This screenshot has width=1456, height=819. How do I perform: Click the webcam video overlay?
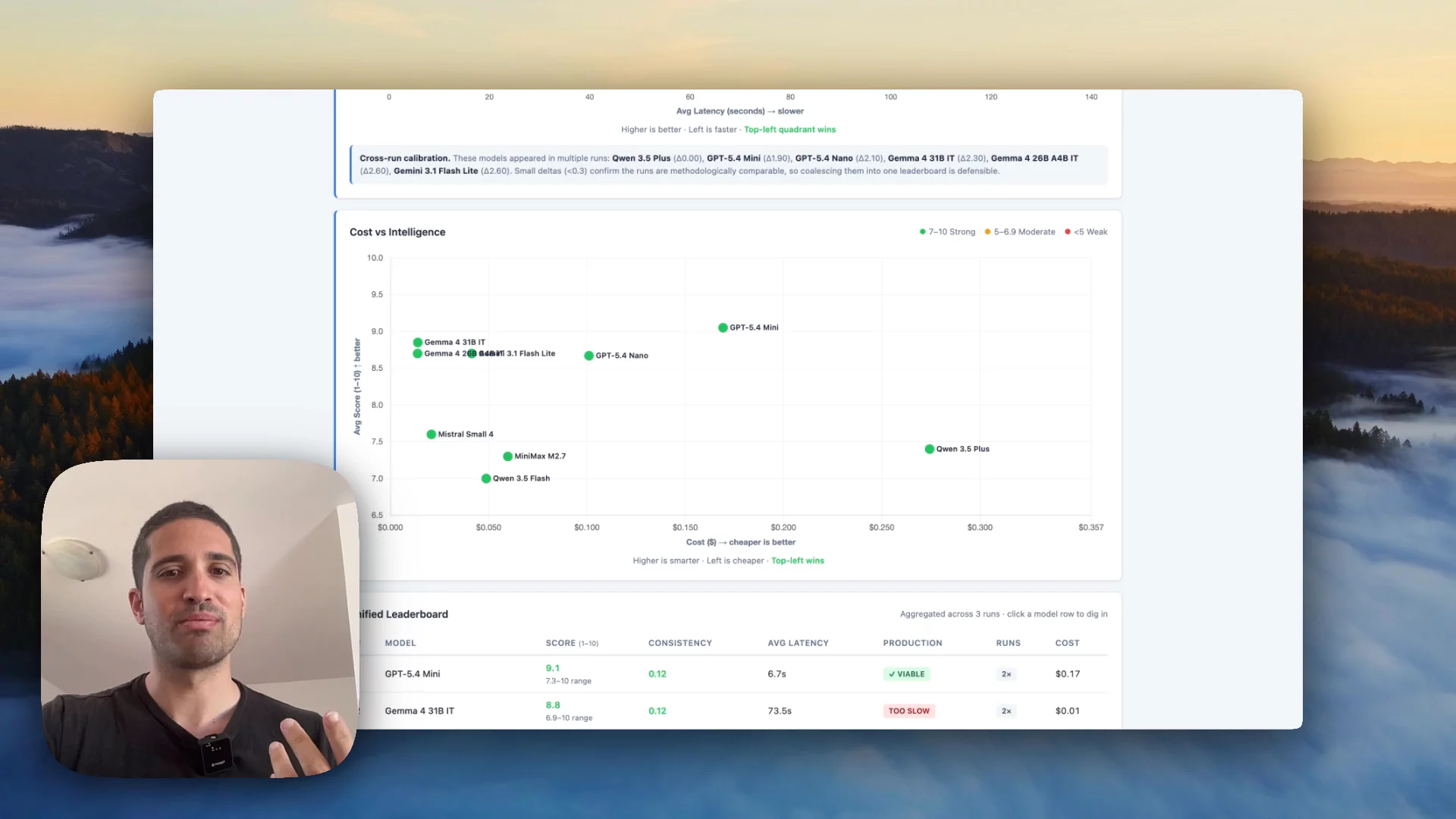pos(199,618)
